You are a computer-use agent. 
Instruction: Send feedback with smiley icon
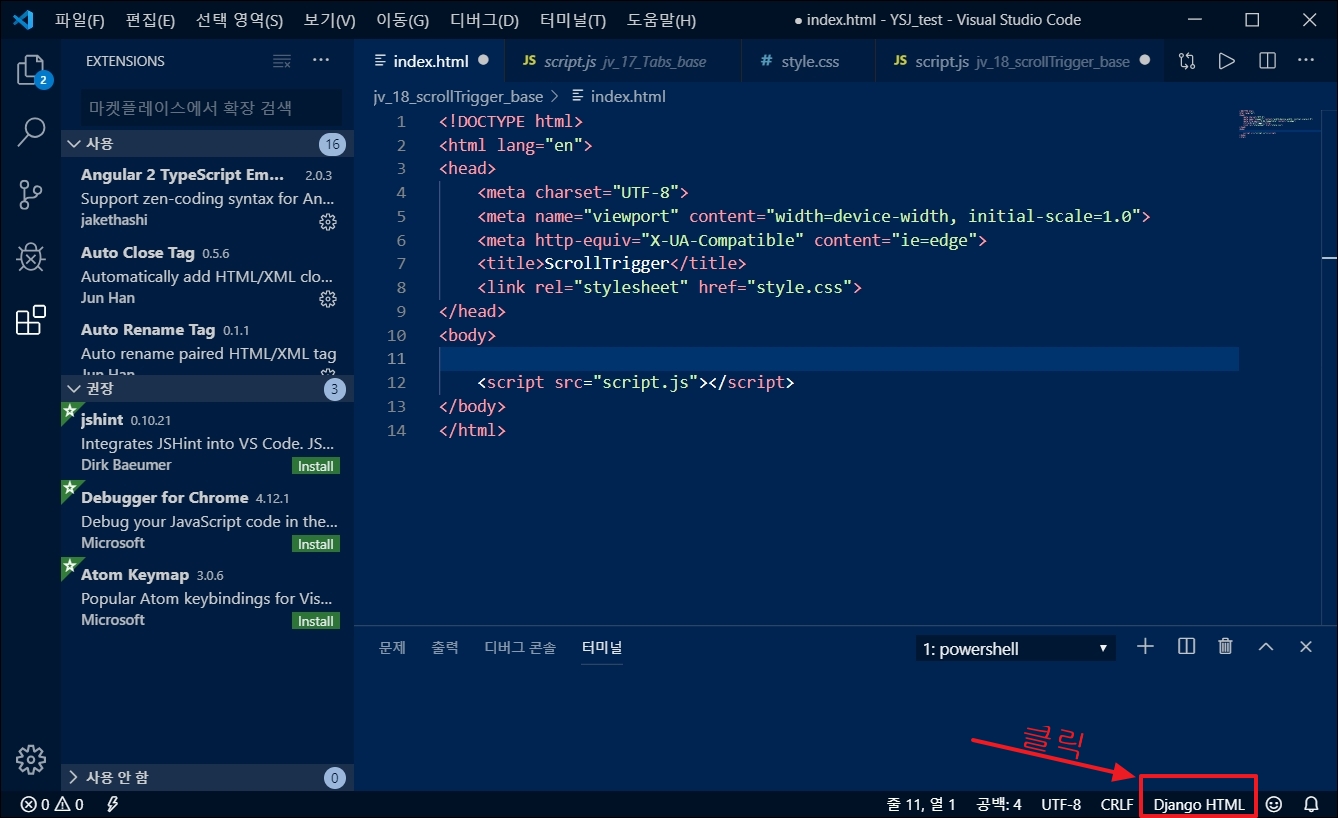pos(1274,804)
